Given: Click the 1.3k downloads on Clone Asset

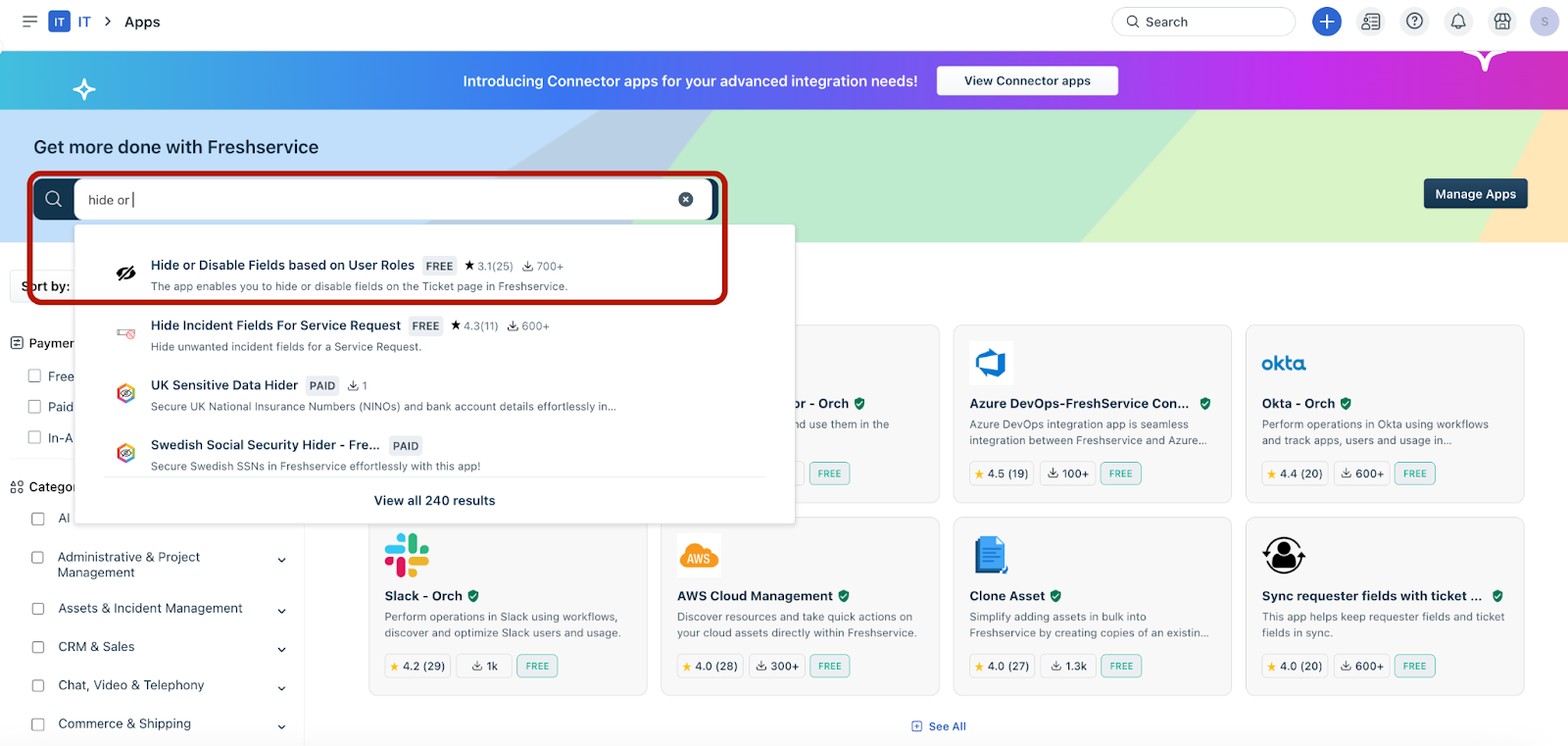Looking at the screenshot, I should (x=1069, y=666).
